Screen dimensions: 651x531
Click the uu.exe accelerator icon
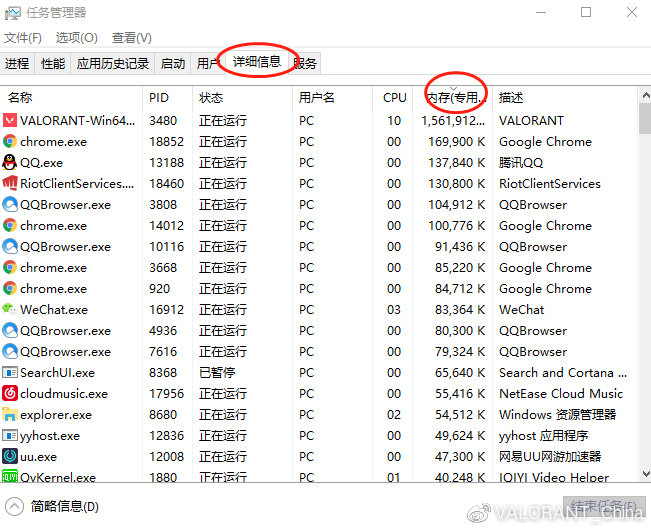[10, 456]
